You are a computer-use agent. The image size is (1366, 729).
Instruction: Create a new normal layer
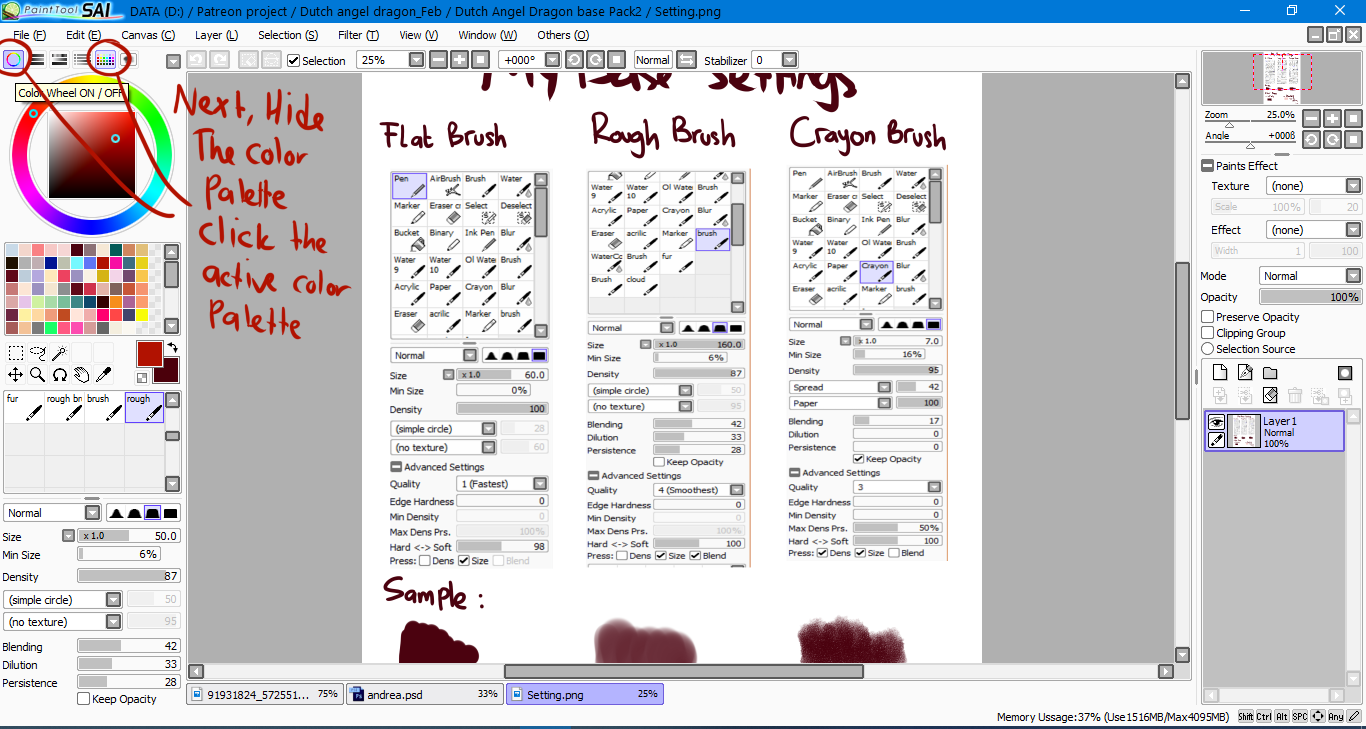point(1219,373)
